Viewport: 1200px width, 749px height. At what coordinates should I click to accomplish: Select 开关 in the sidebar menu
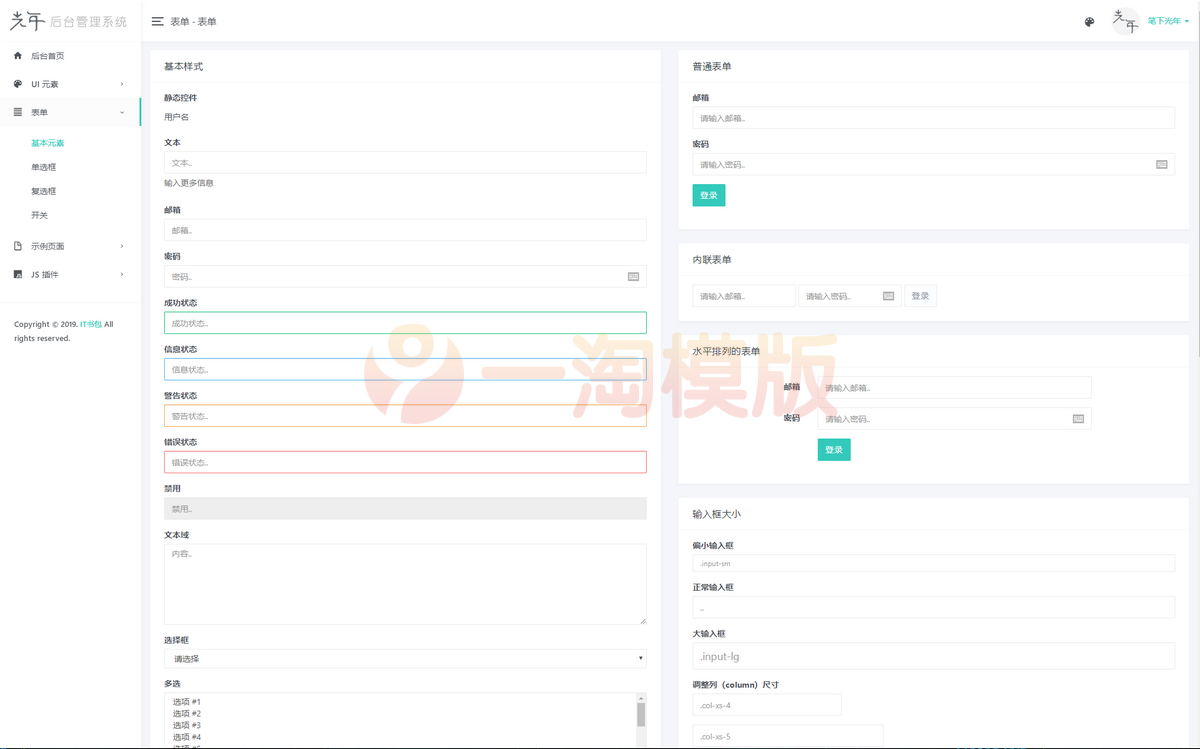(x=38, y=214)
